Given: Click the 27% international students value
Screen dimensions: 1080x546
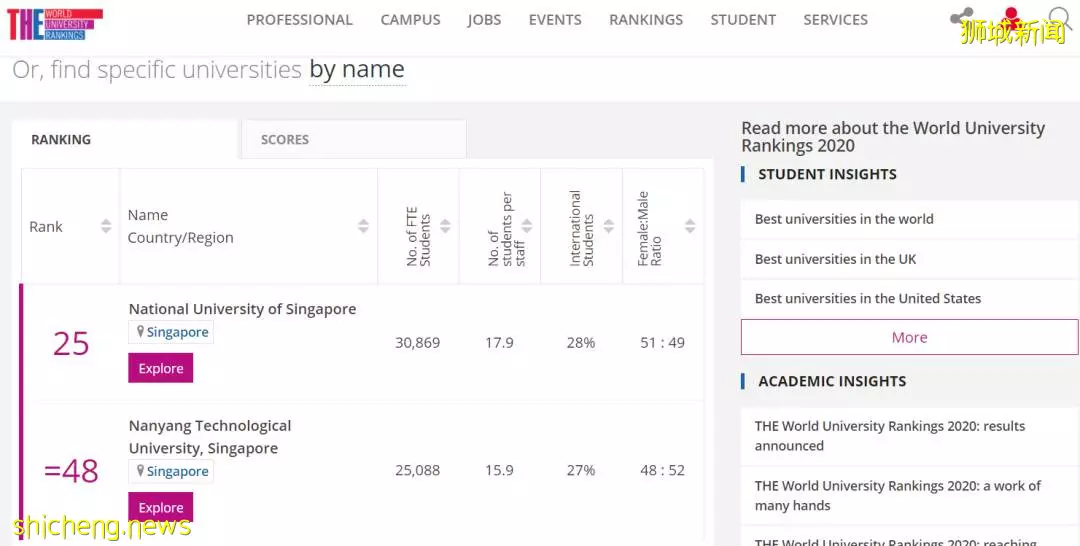Looking at the screenshot, I should point(581,471).
